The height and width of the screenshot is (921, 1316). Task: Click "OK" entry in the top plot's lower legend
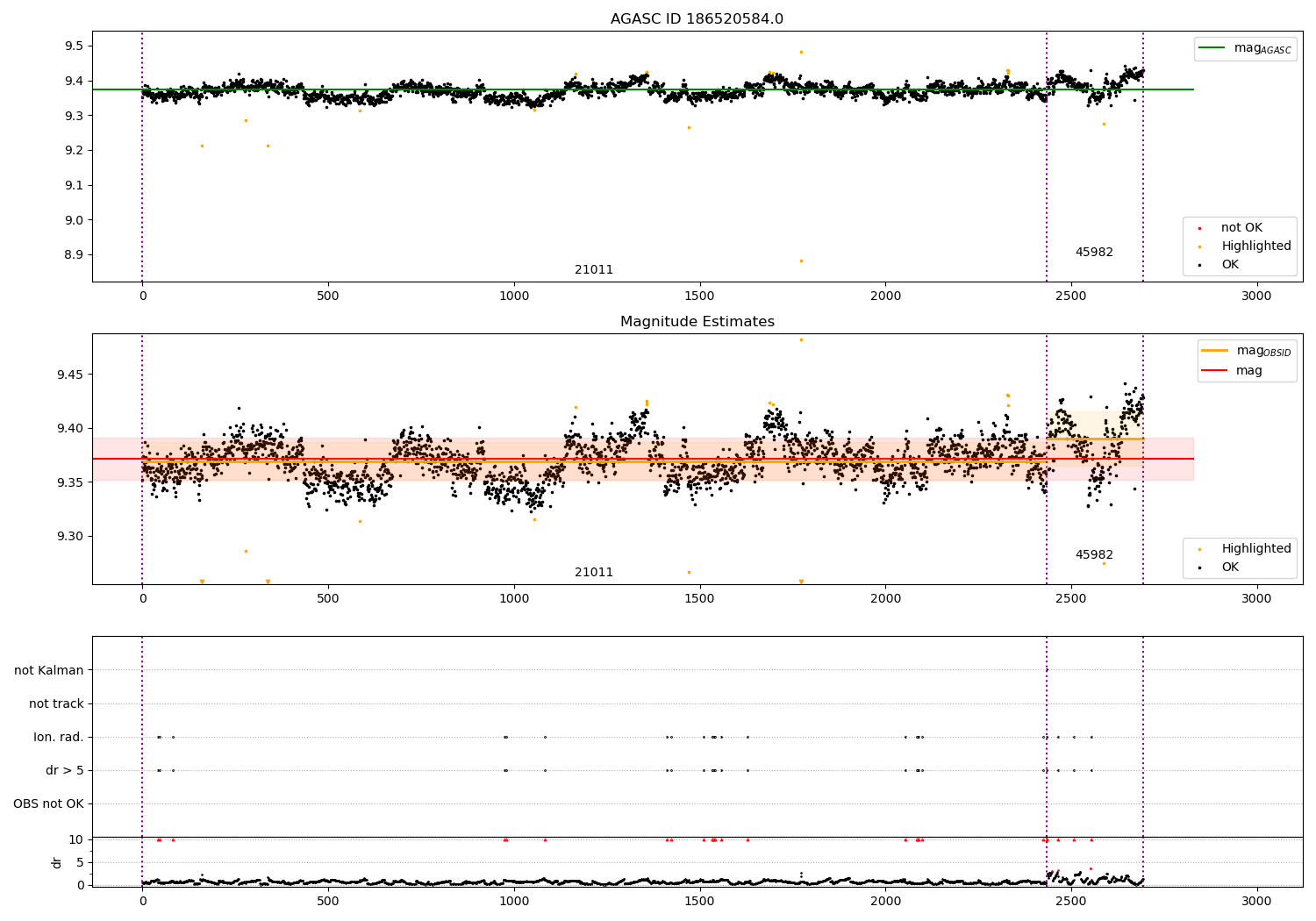pyautogui.click(x=1230, y=265)
